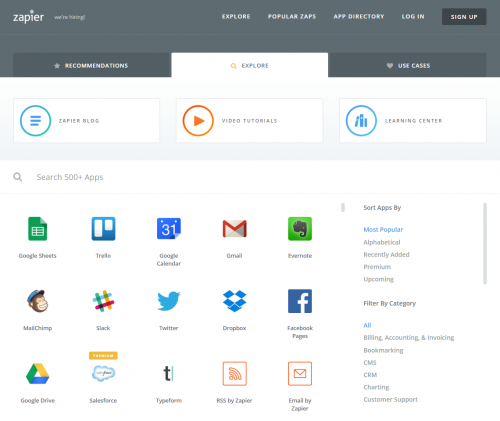Open the Typeform app icon
Image resolution: width=500 pixels, height=421 pixels.
pos(169,374)
